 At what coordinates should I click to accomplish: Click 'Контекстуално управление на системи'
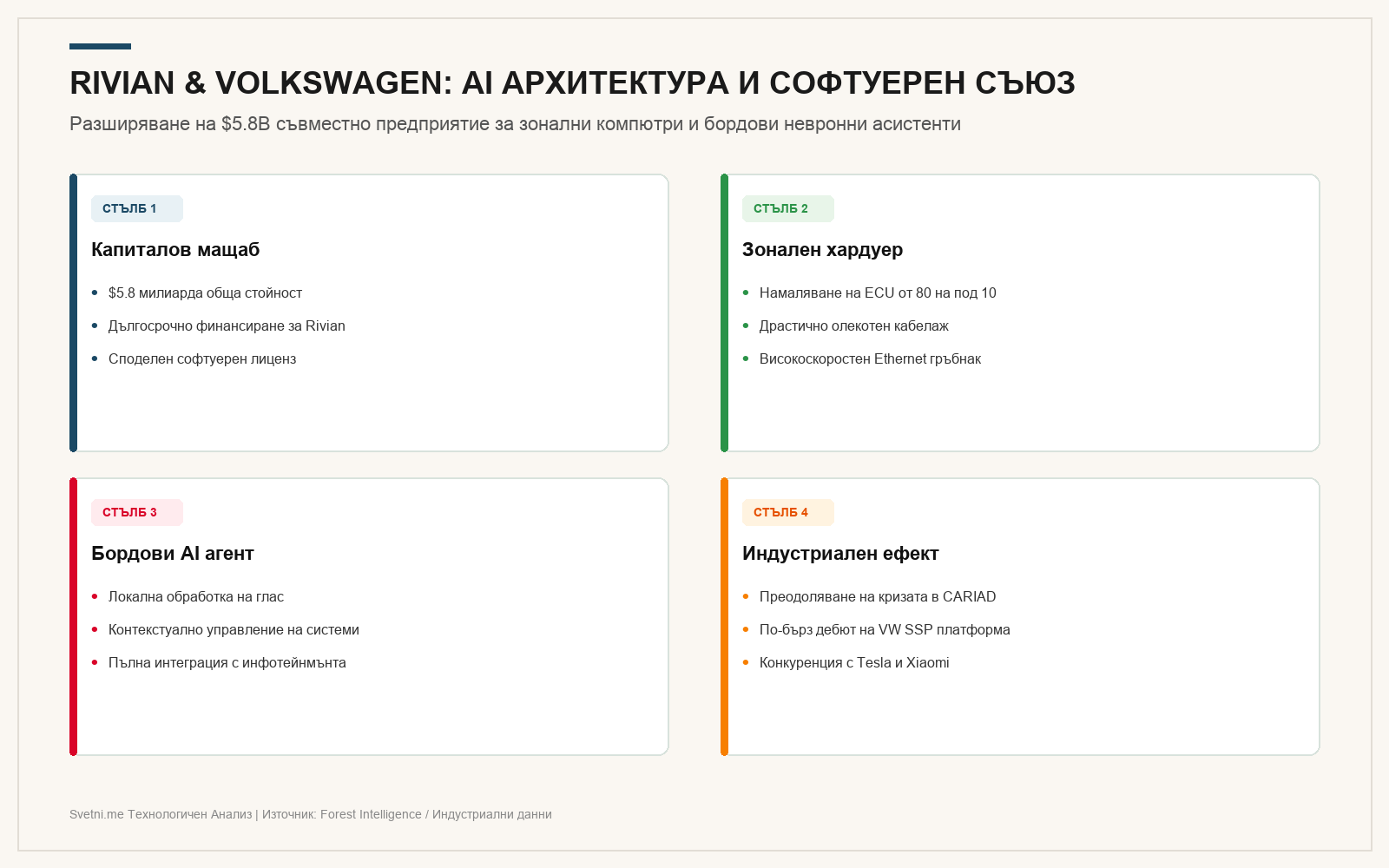234,630
